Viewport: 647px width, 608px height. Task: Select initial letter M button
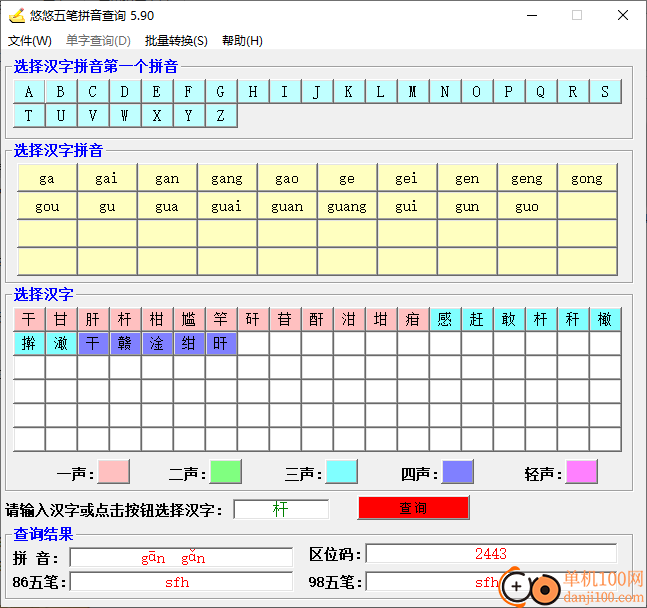click(x=413, y=91)
